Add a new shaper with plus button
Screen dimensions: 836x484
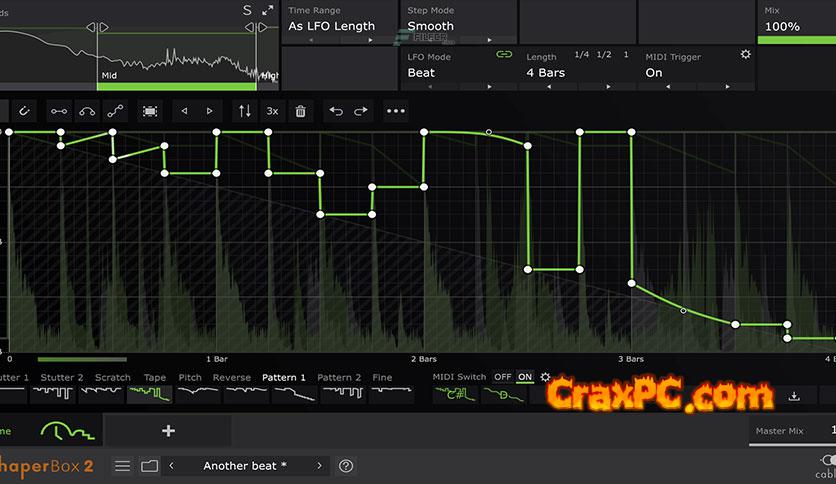click(x=168, y=431)
